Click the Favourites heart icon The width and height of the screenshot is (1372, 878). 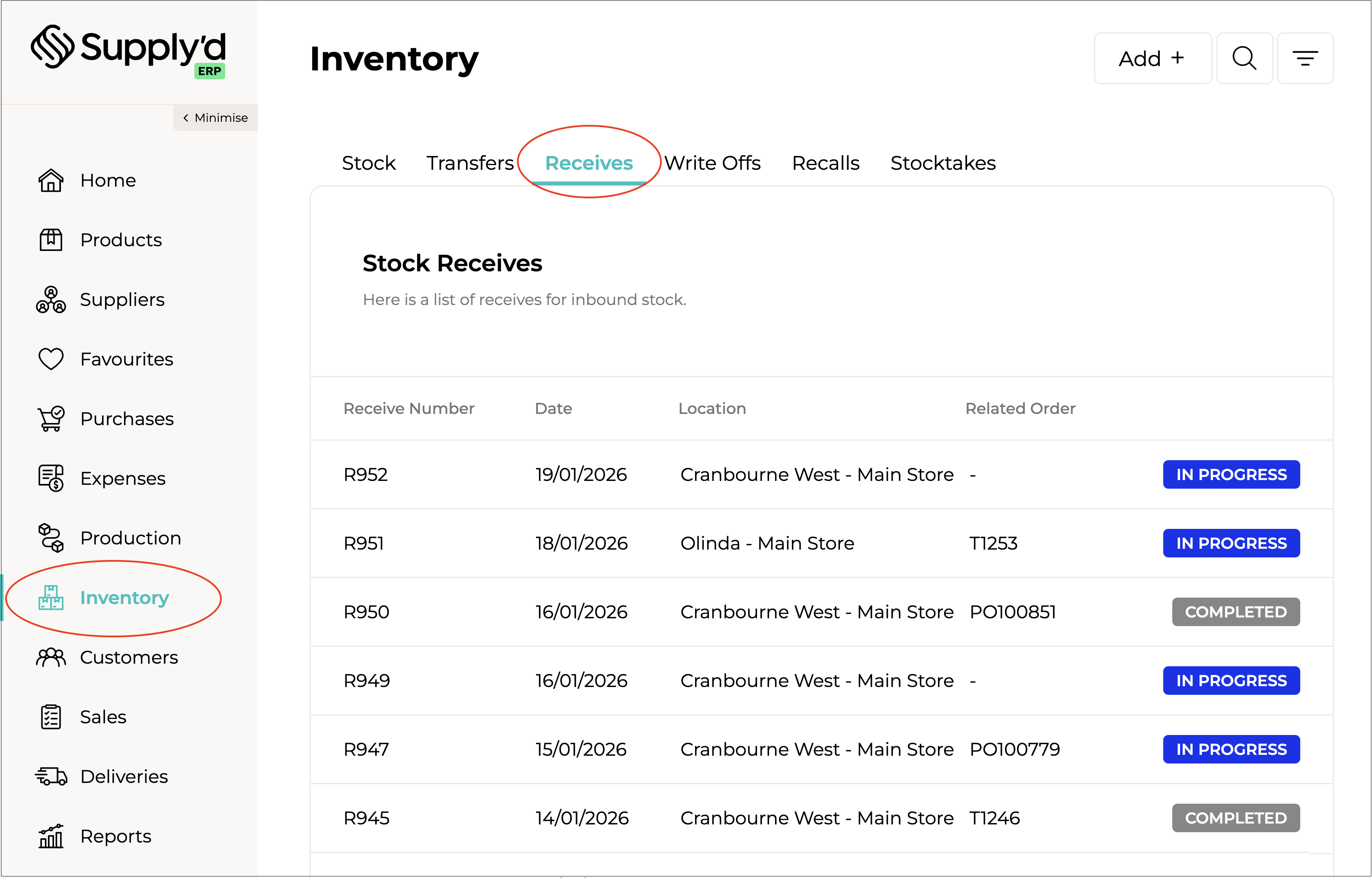coord(51,359)
